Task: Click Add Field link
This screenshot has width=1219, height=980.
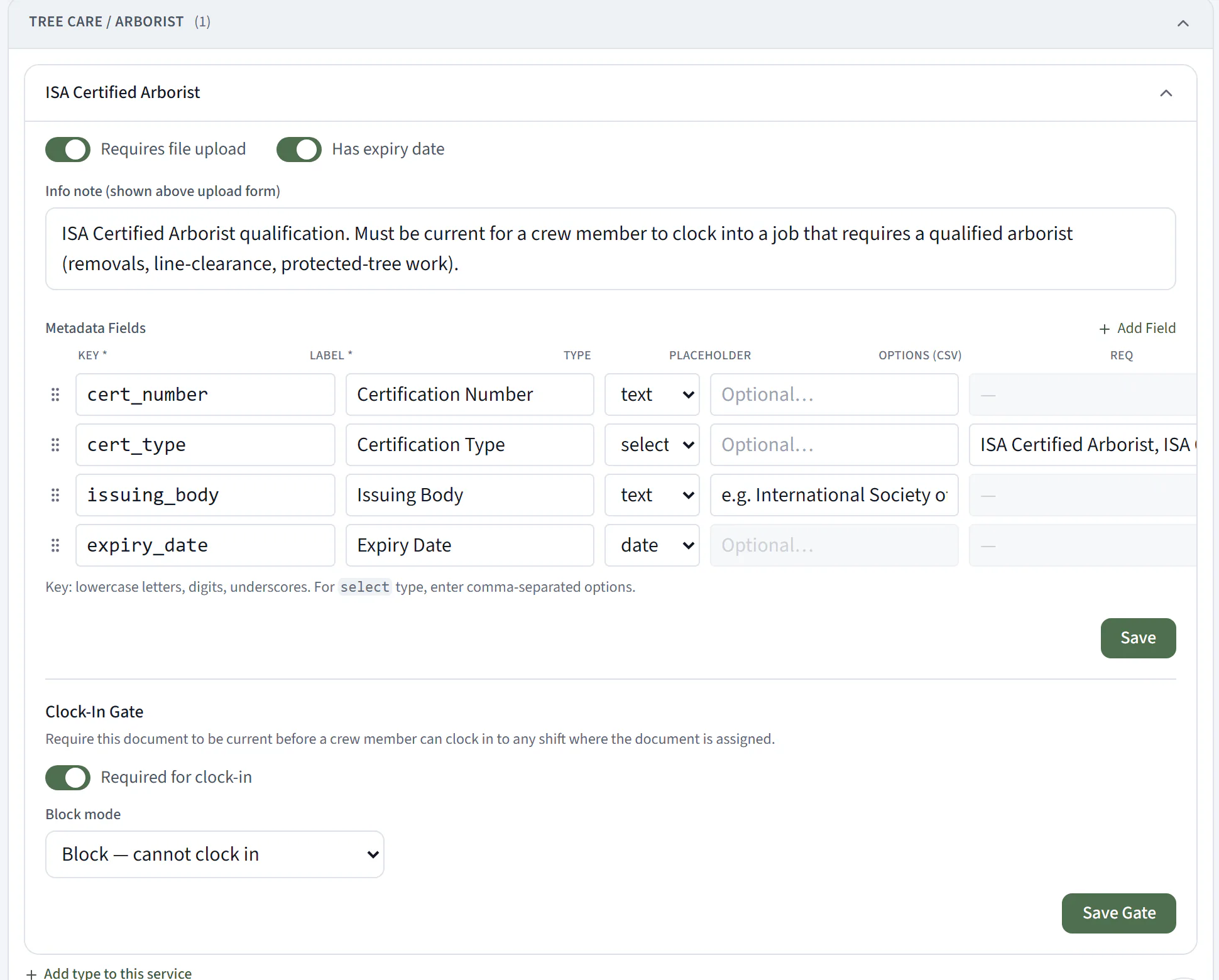Action: tap(1137, 328)
